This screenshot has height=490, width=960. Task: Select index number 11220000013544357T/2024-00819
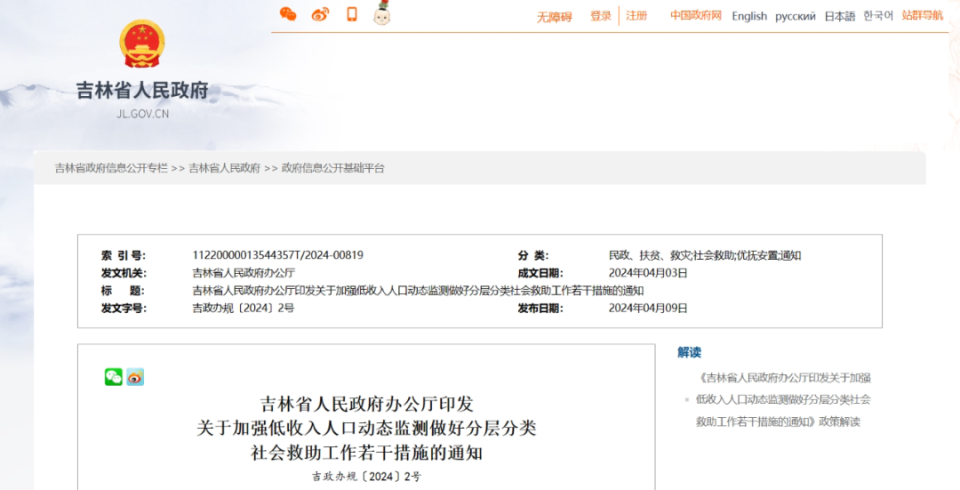278,255
